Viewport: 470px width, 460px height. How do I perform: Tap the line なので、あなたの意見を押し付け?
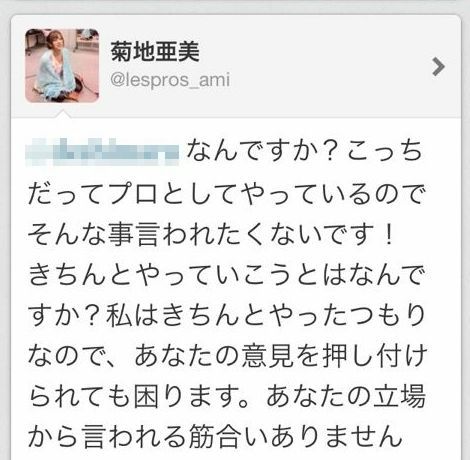(x=227, y=356)
